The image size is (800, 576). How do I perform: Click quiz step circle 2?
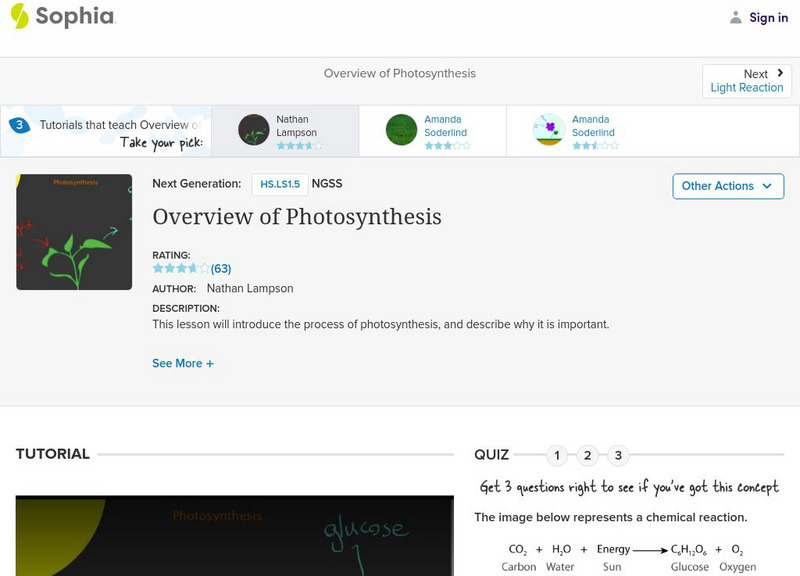tap(588, 454)
